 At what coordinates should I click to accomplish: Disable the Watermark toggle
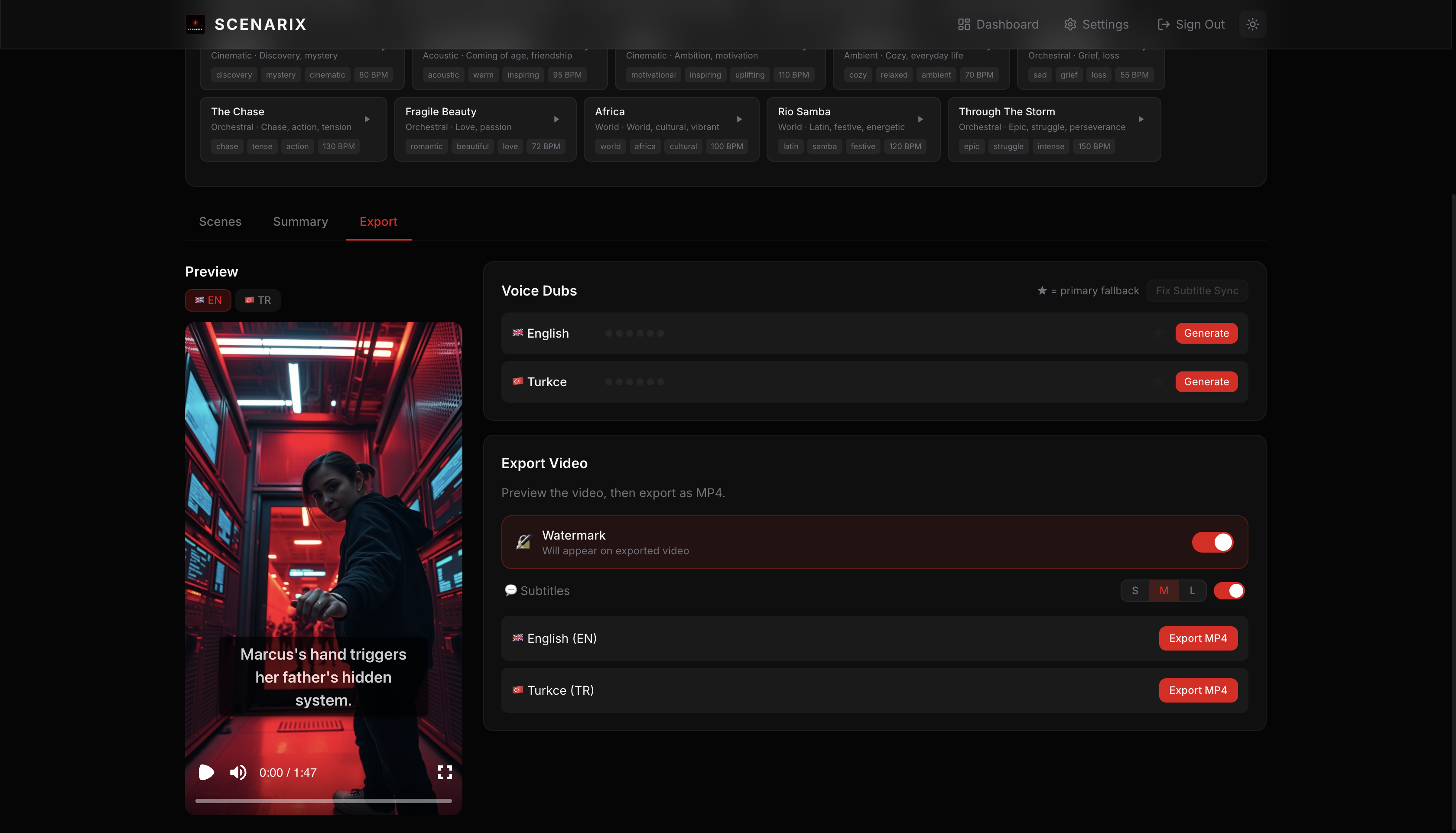[x=1212, y=542]
